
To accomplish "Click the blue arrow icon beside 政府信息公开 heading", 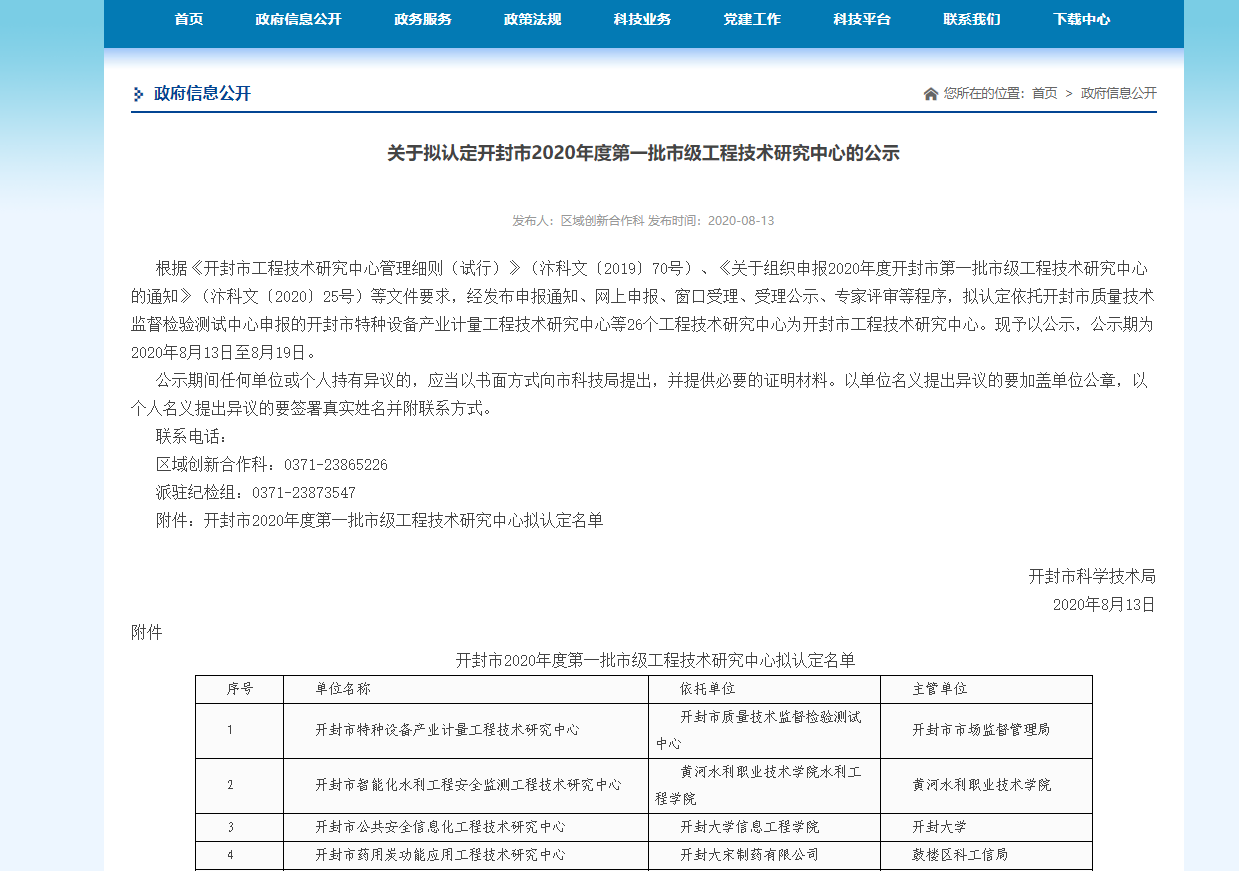I will 138,94.
